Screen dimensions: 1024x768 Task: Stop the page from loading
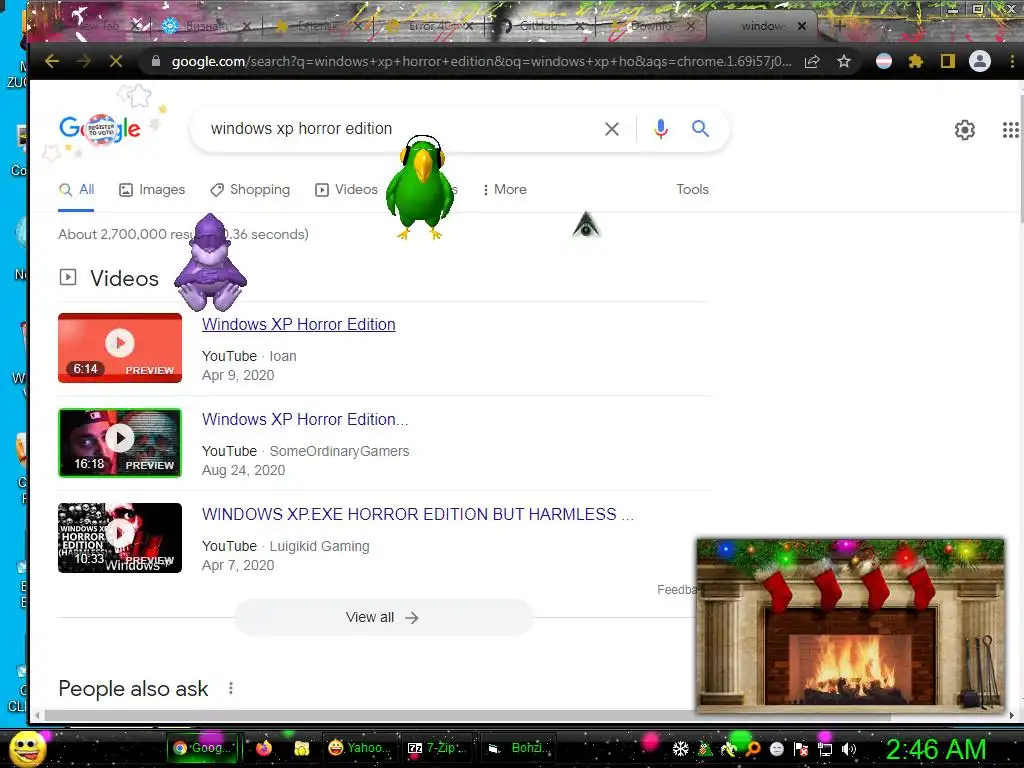click(116, 61)
